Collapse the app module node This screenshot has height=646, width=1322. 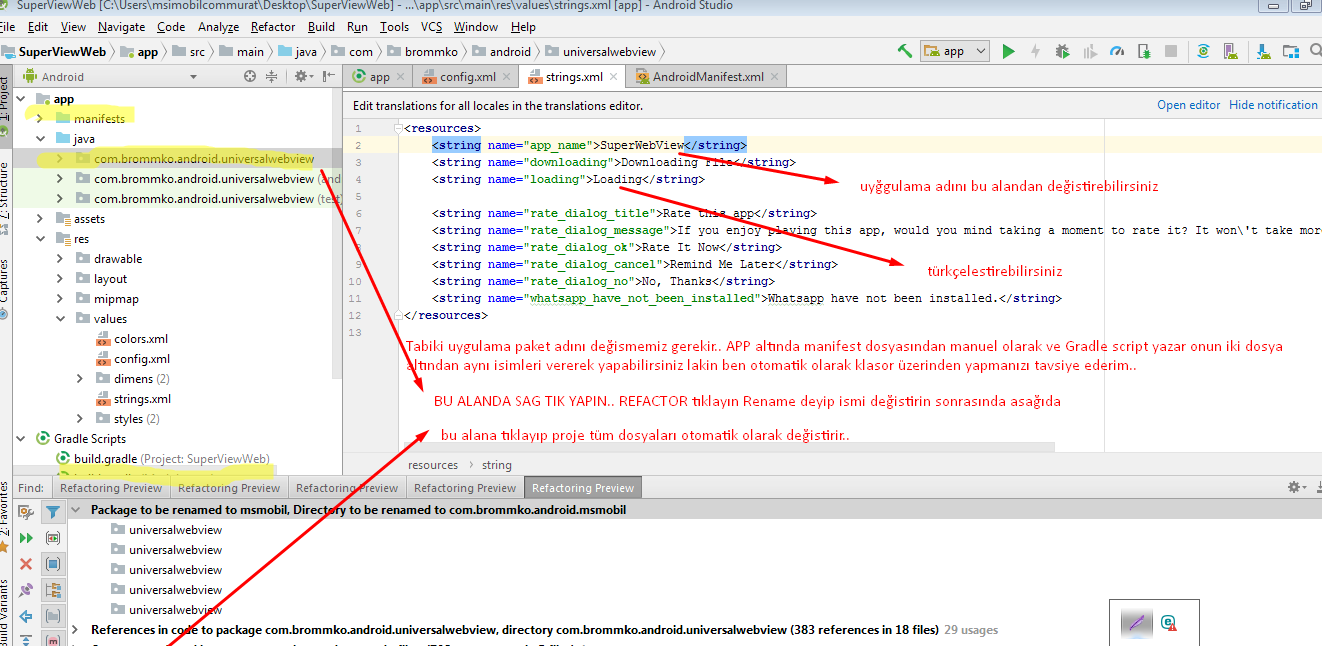click(21, 99)
